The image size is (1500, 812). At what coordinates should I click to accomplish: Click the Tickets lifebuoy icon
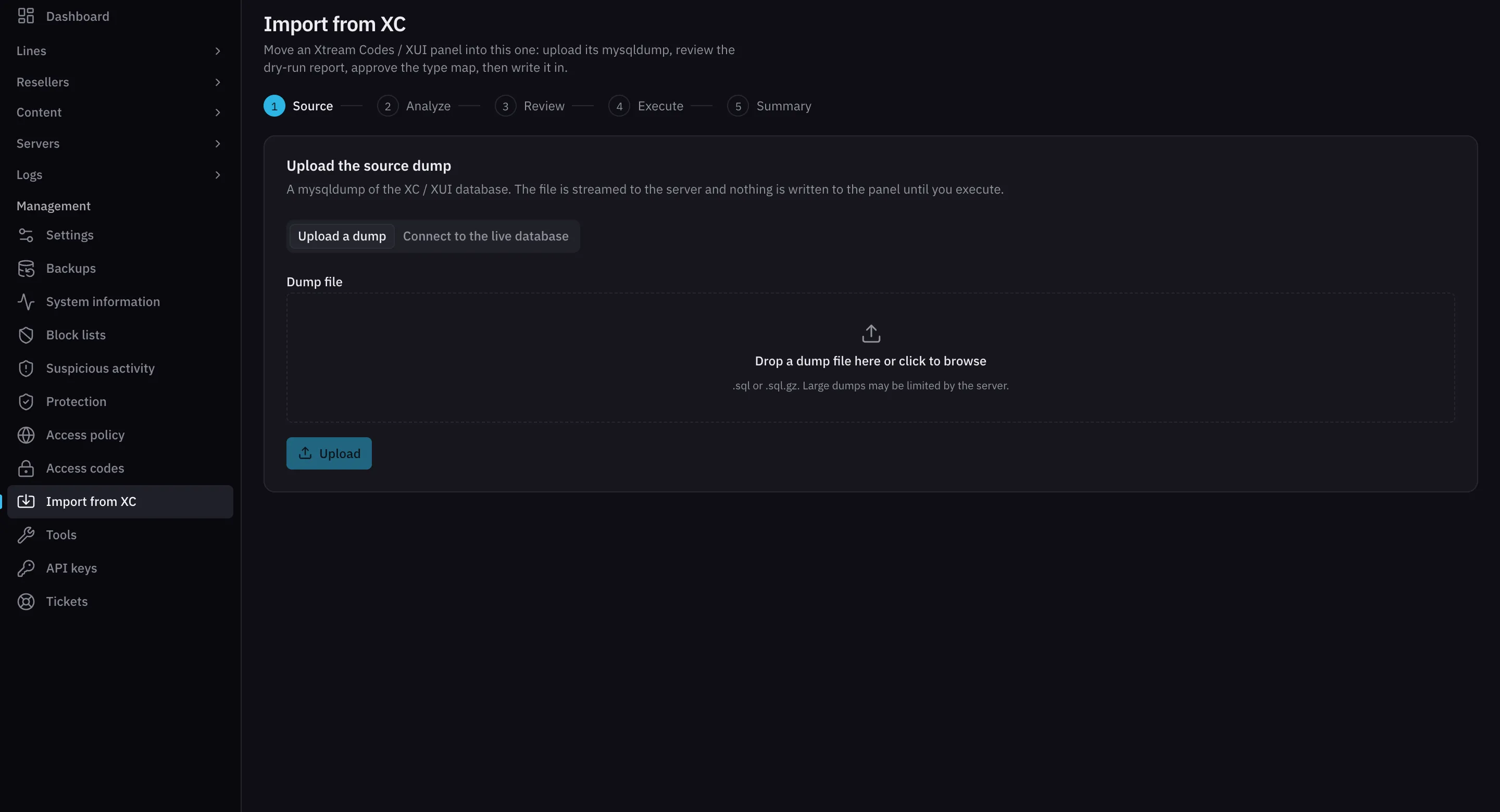(26, 601)
